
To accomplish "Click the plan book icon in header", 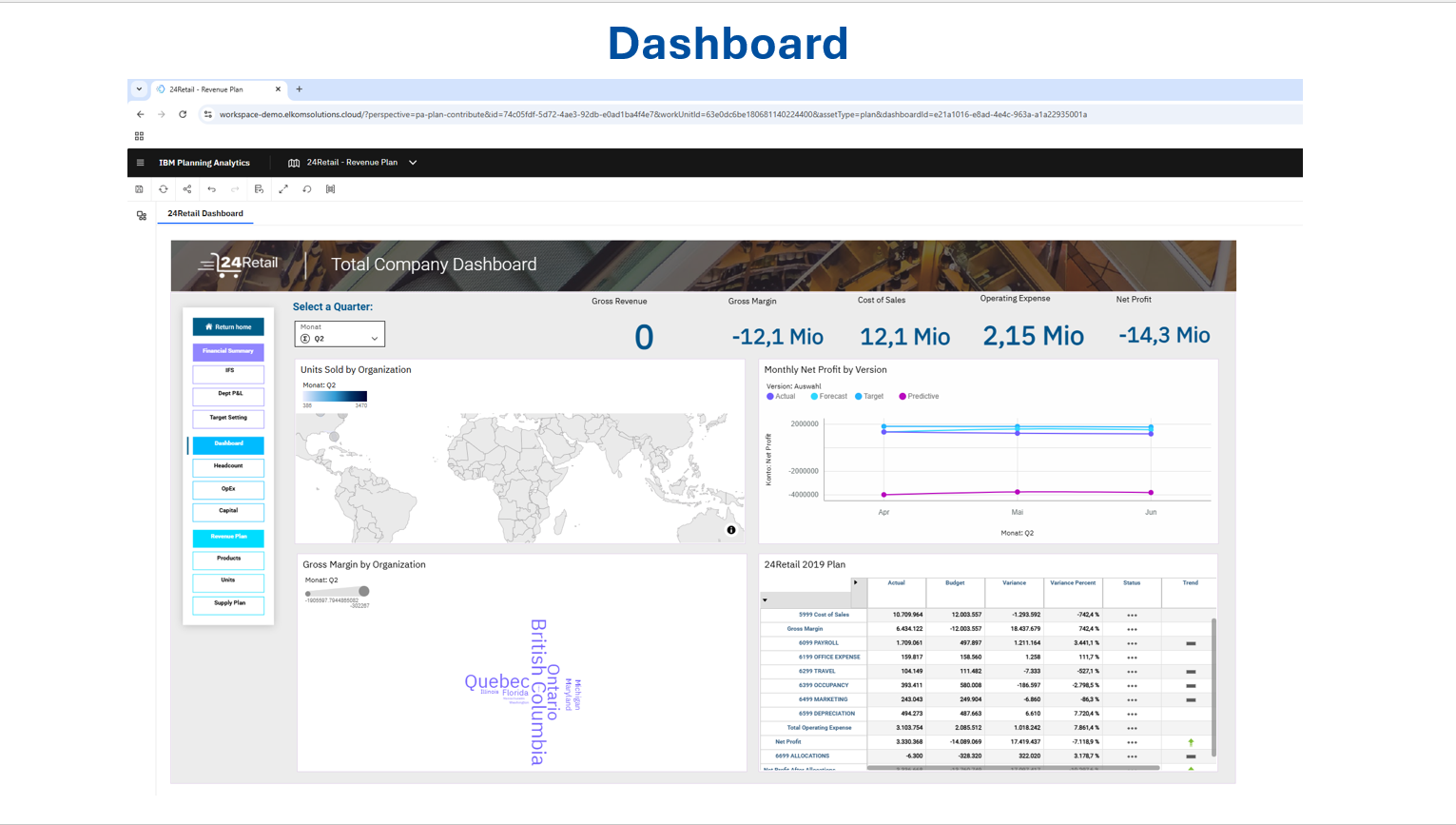I will [294, 163].
